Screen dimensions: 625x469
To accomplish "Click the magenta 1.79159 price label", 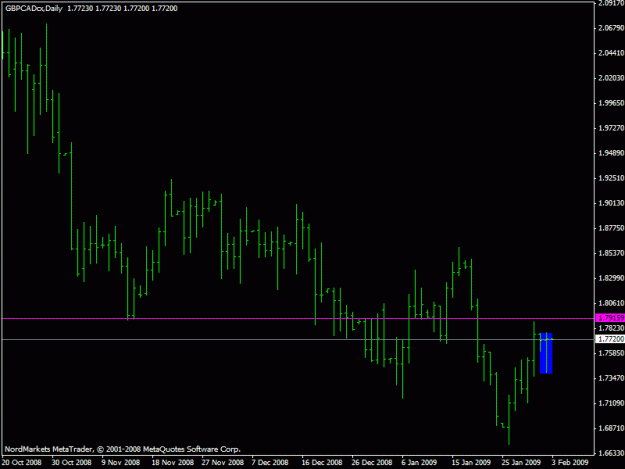I will (x=610, y=318).
